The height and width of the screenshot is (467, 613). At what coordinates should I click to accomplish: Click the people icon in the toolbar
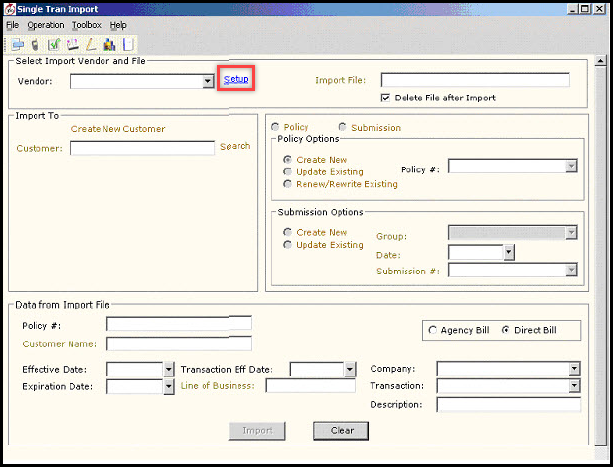pyautogui.click(x=109, y=44)
